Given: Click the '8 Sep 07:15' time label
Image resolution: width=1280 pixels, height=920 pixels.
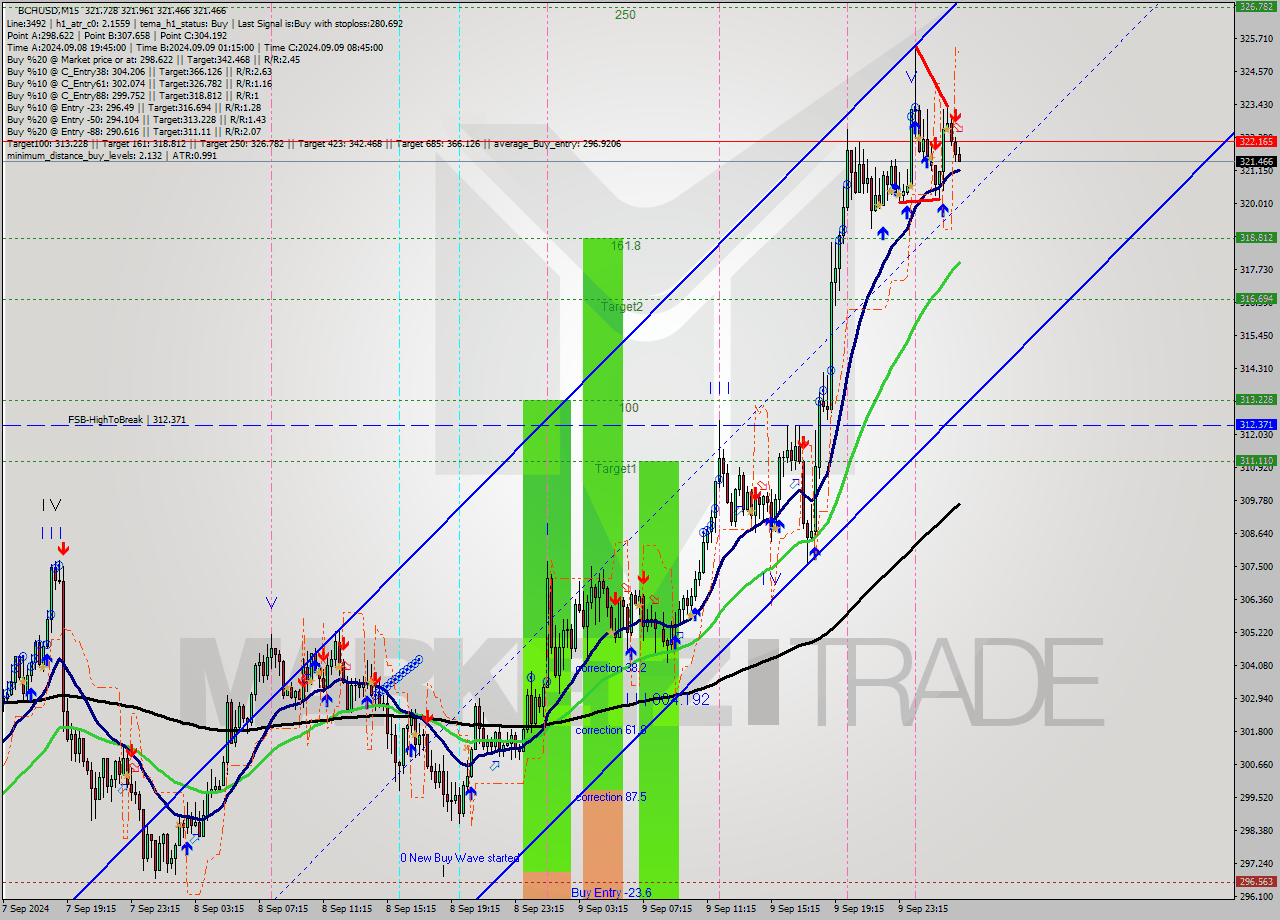Looking at the screenshot, I should click(284, 910).
